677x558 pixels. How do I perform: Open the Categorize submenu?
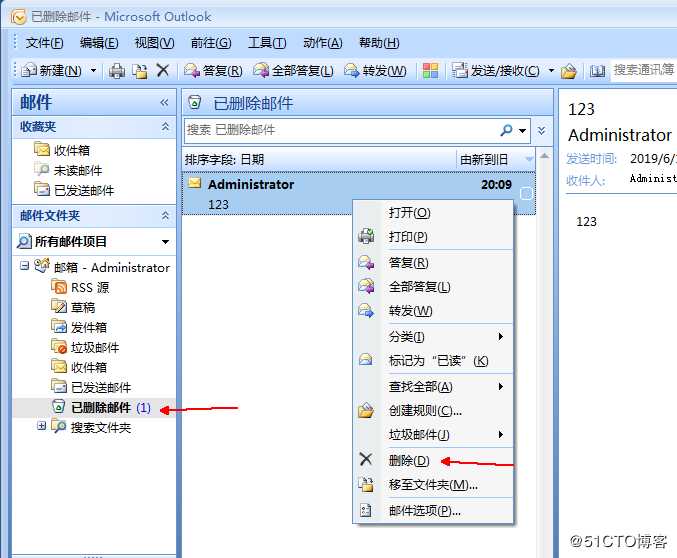tap(434, 336)
